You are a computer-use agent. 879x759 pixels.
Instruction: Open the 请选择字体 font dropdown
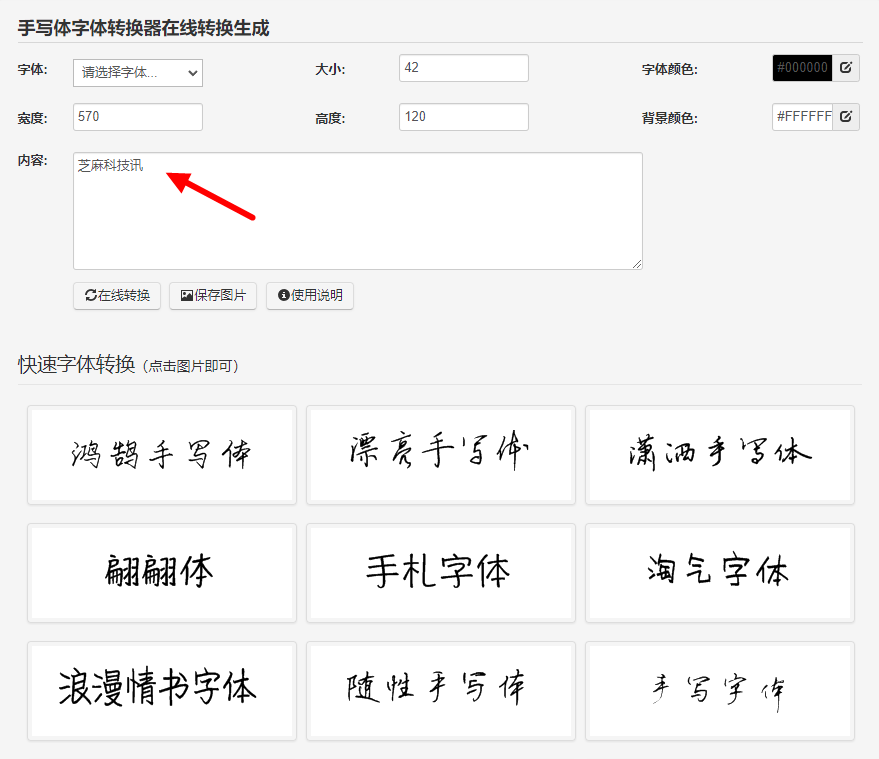[x=137, y=73]
